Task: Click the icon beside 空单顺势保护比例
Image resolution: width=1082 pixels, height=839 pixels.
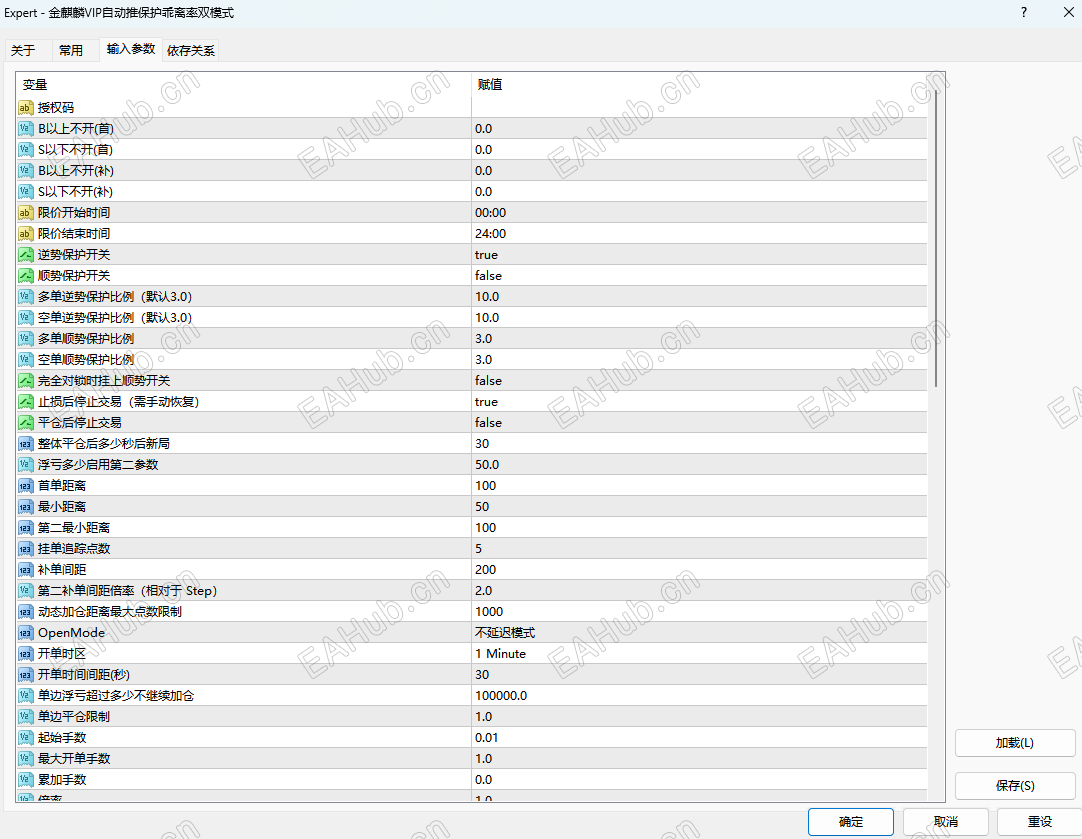Action: pyautogui.click(x=26, y=359)
